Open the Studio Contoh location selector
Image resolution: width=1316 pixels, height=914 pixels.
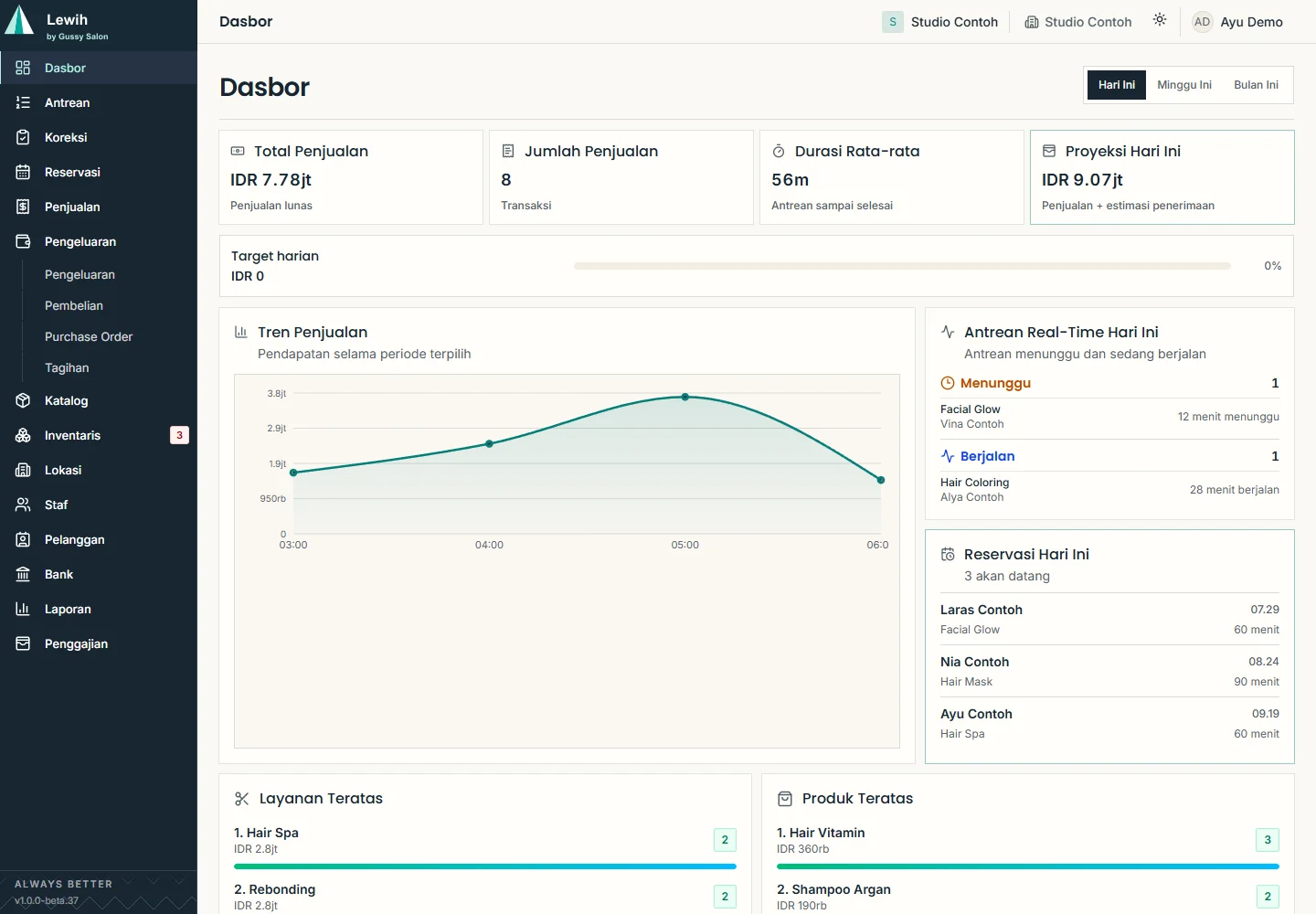pyautogui.click(x=1078, y=22)
